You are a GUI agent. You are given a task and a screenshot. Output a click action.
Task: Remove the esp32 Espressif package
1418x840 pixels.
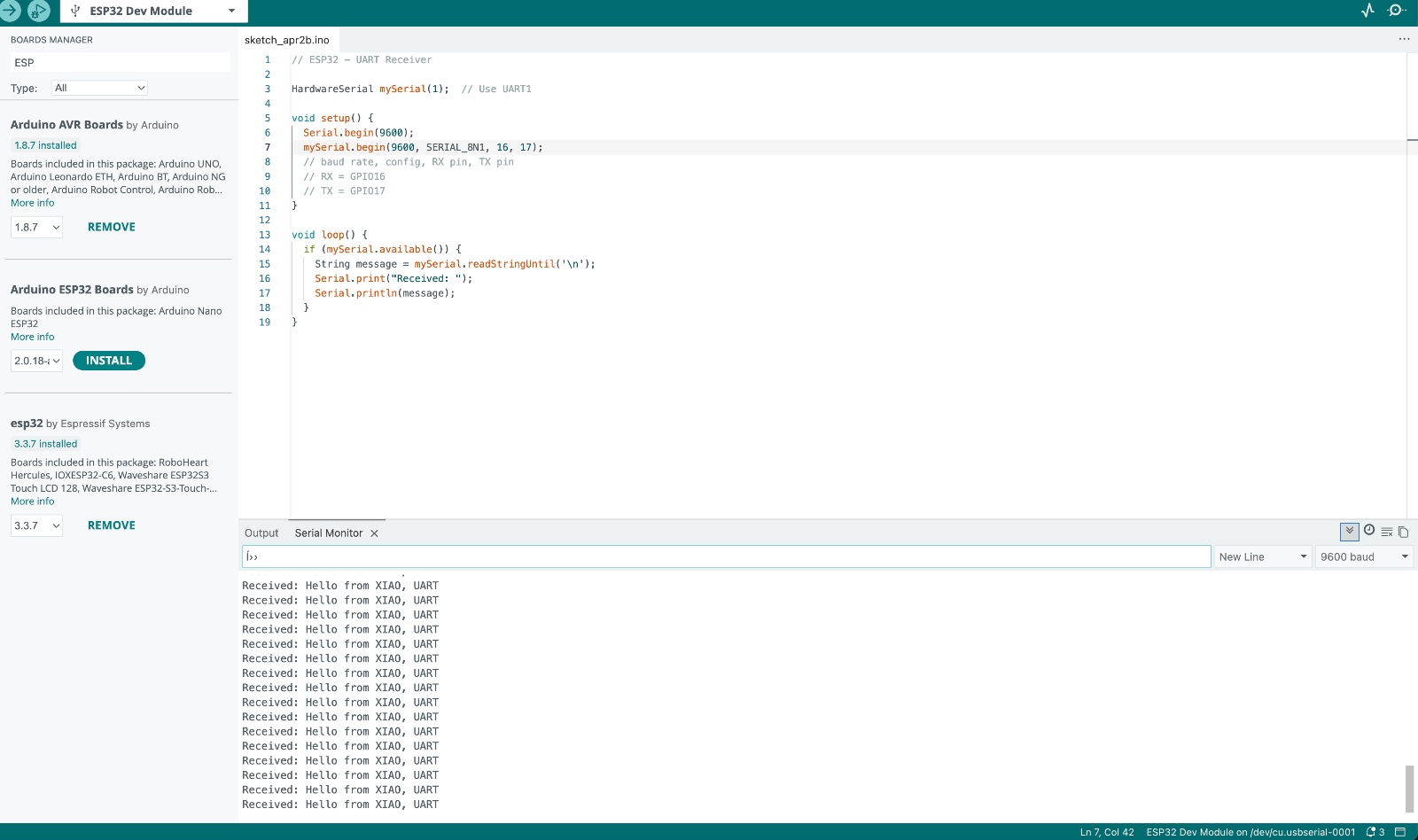tap(112, 525)
